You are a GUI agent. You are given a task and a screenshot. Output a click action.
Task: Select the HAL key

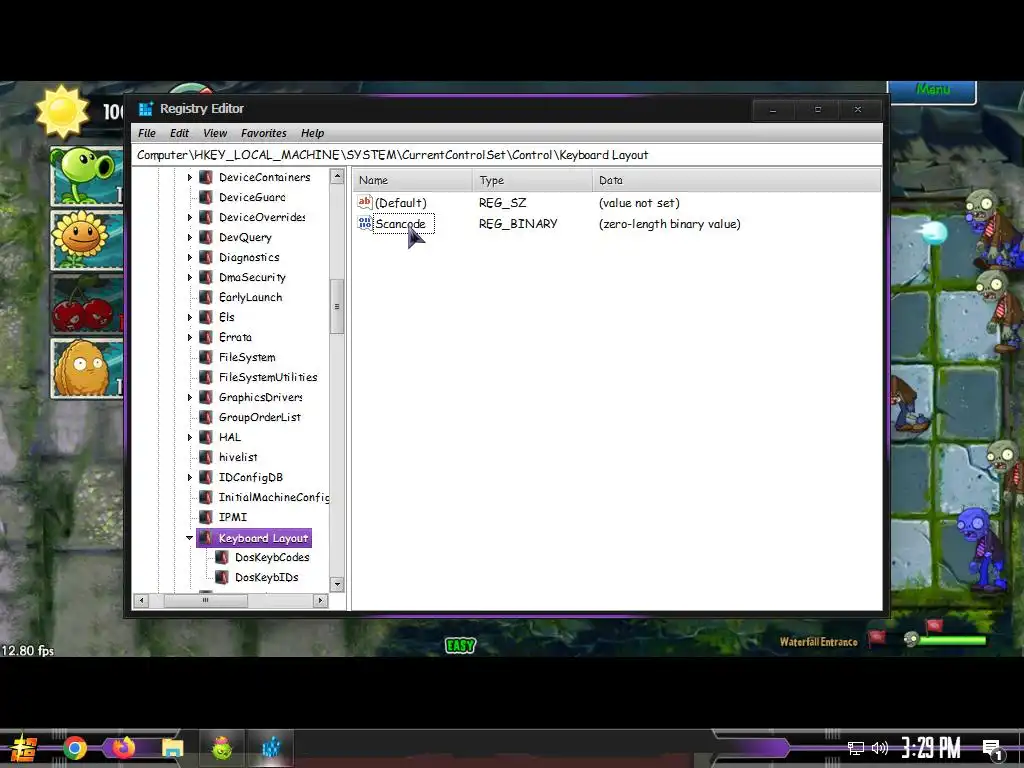[x=230, y=438]
